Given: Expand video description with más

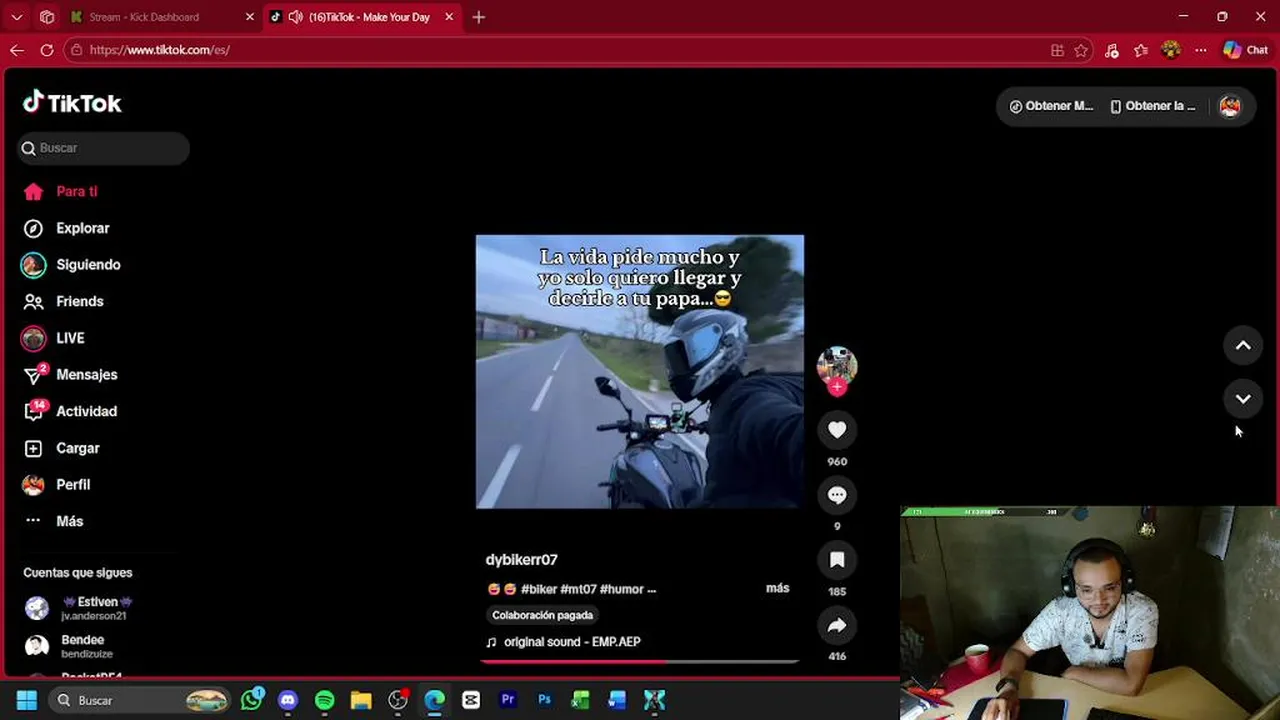Looking at the screenshot, I should (777, 588).
